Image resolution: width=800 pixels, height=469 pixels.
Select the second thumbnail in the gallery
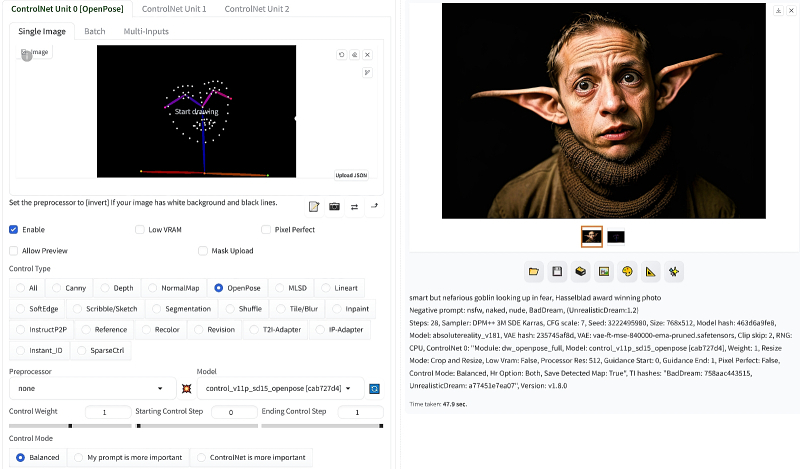[x=616, y=236]
